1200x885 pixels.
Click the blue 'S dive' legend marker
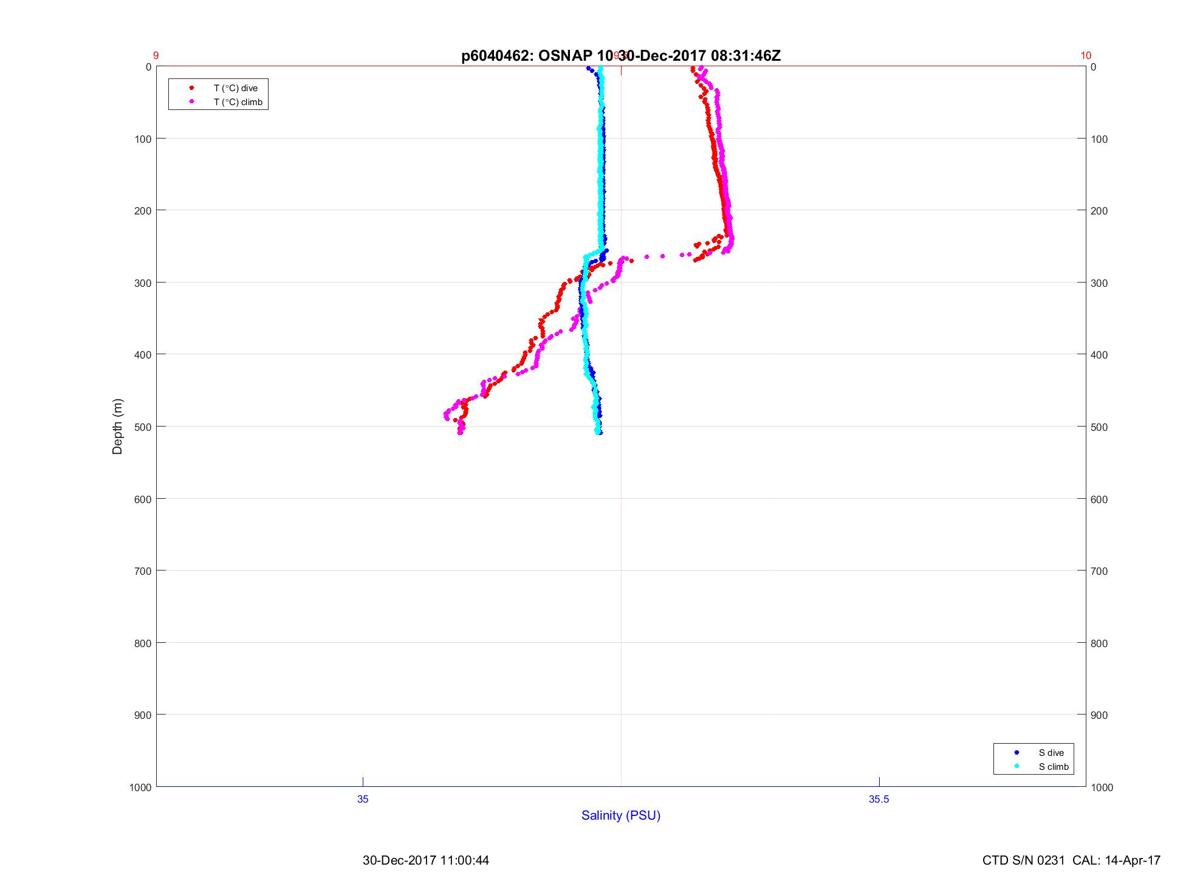pyautogui.click(x=1017, y=752)
